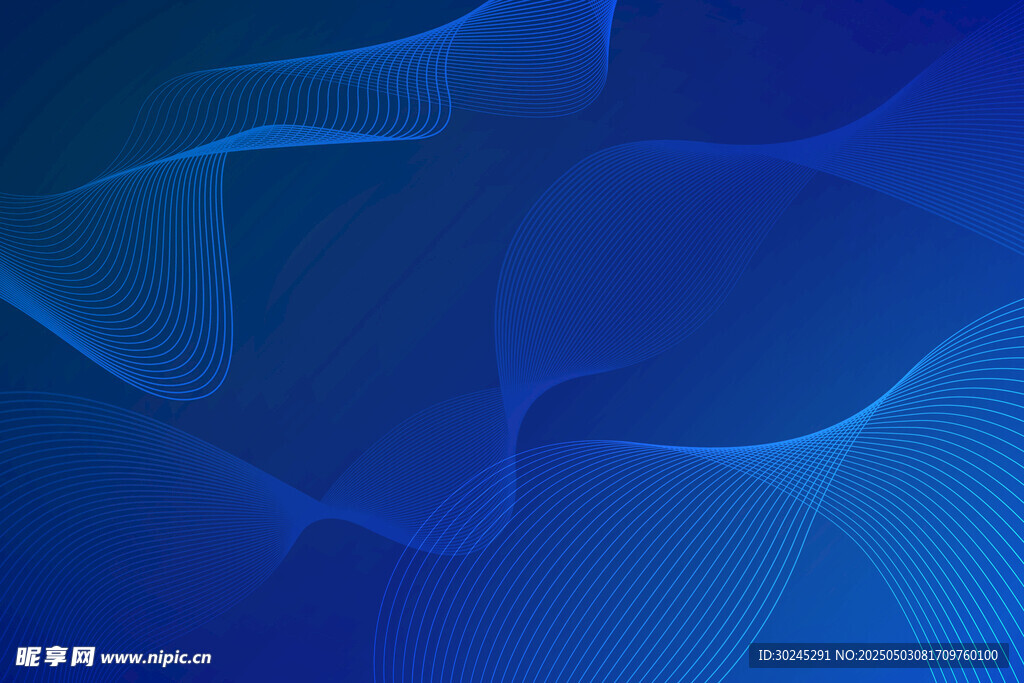The image size is (1024, 683).
Task: Click the 昵享网 logo watermark
Action: (55, 657)
